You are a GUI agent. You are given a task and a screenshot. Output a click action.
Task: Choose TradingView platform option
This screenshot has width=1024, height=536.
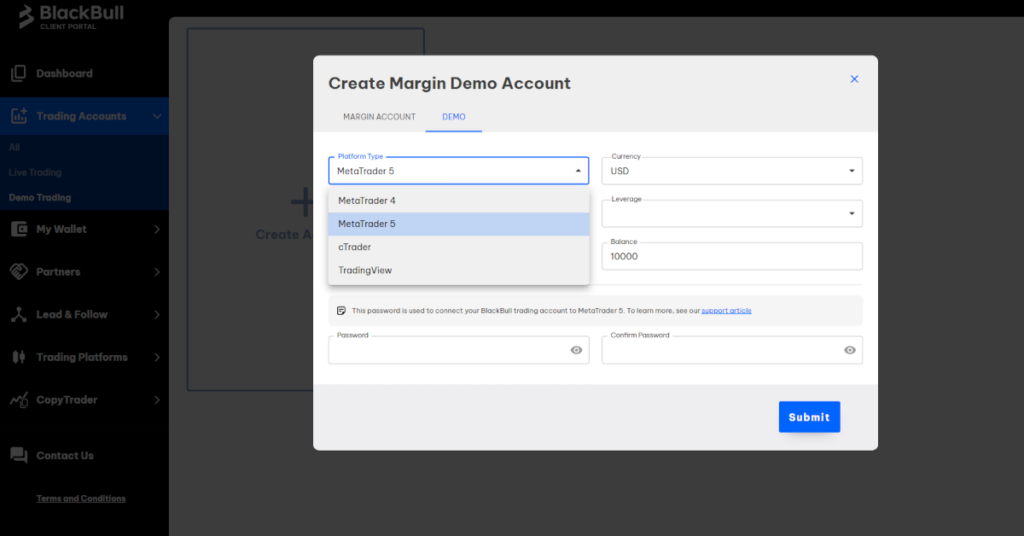458,270
